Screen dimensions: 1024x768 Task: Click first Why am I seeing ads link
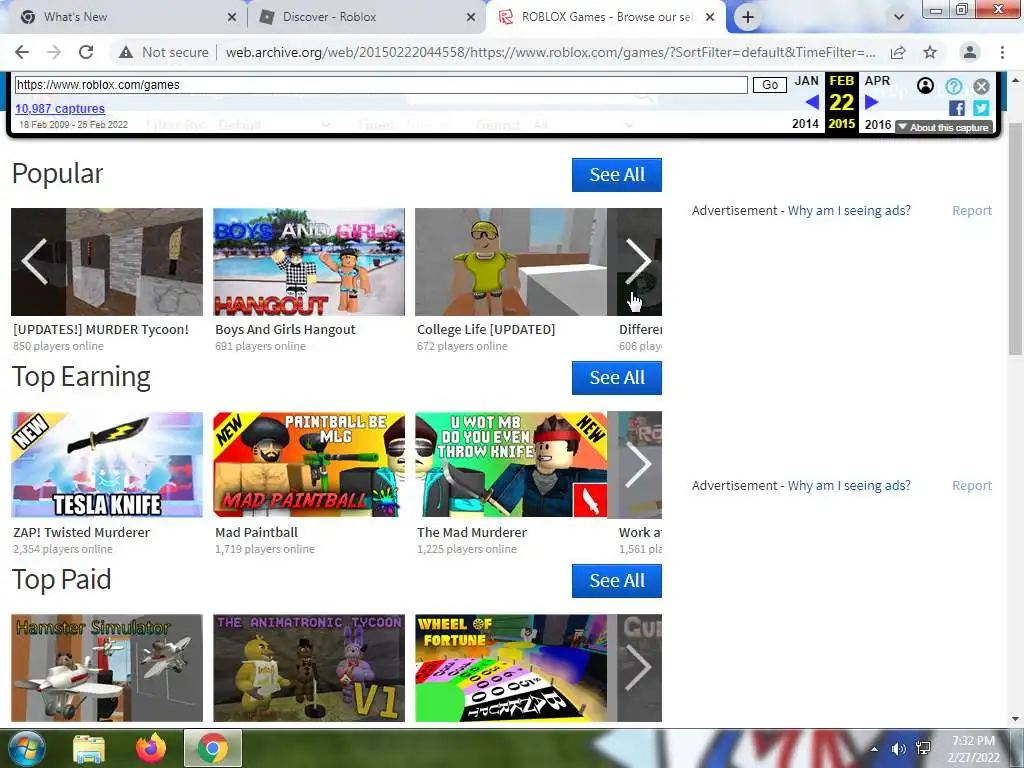point(849,210)
